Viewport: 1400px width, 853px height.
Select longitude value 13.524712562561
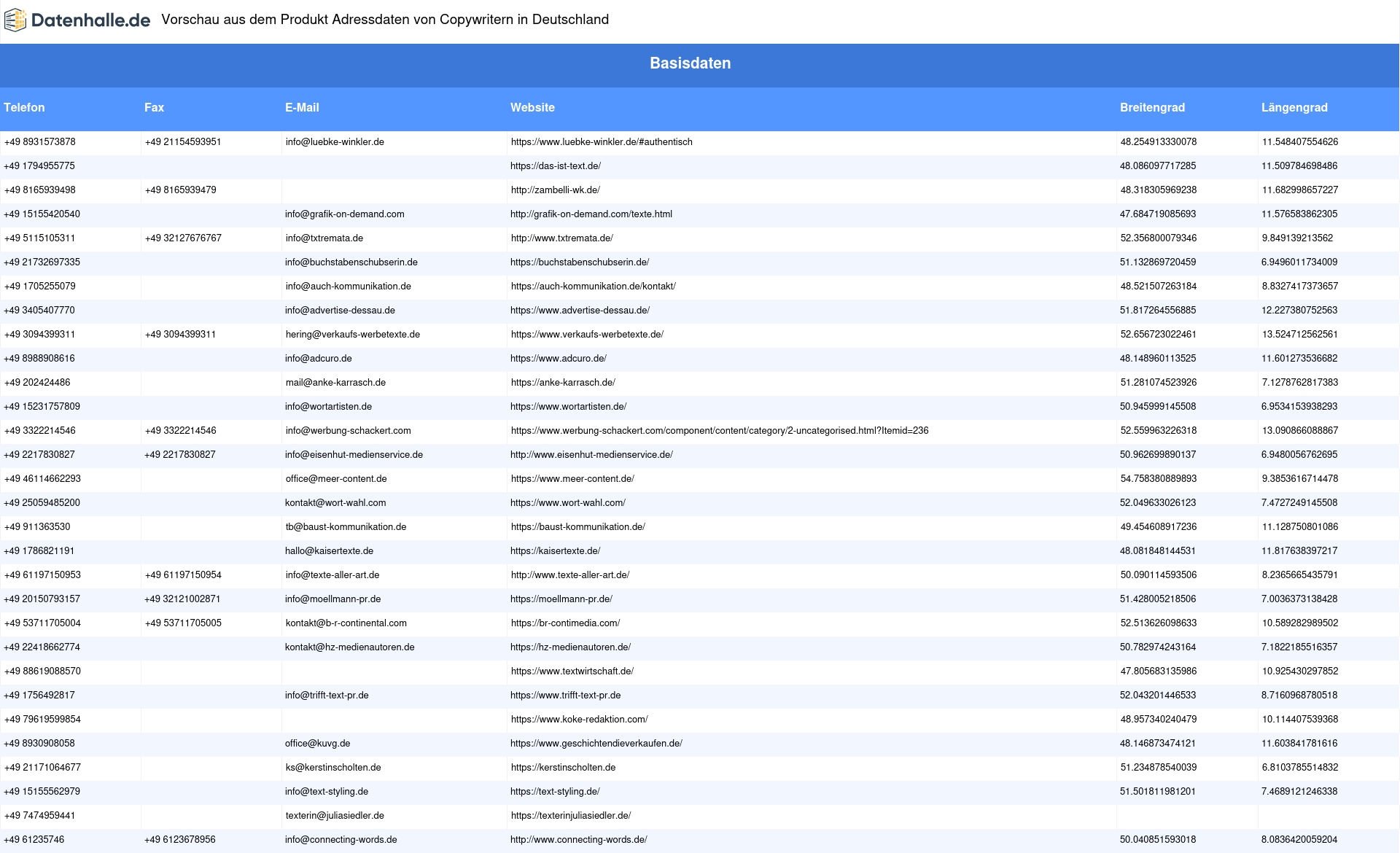1300,335
